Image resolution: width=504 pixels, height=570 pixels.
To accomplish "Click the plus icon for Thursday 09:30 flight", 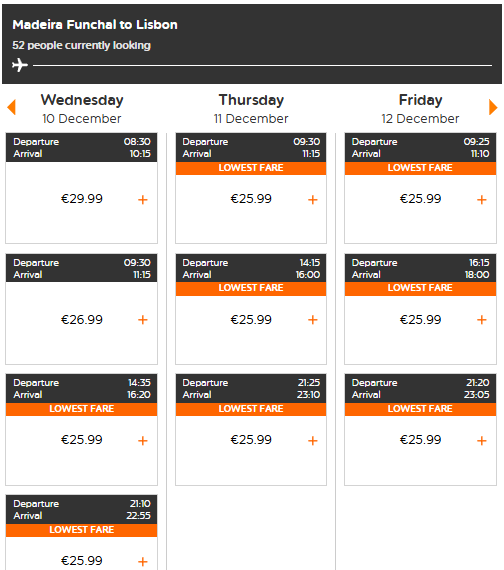I will click(x=313, y=200).
